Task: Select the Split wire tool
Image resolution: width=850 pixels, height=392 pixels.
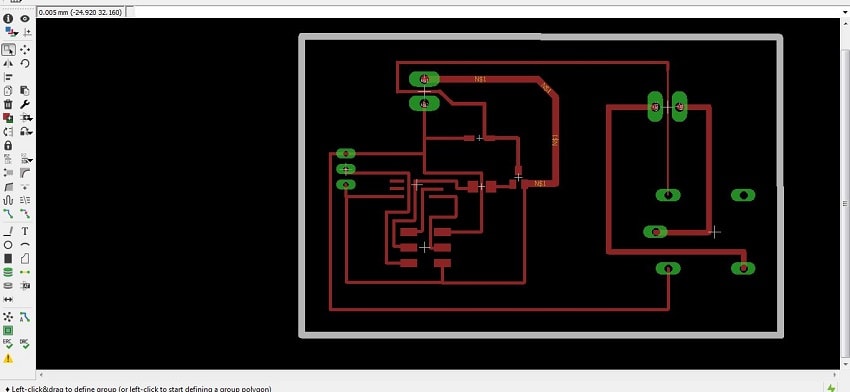Action: point(8,187)
